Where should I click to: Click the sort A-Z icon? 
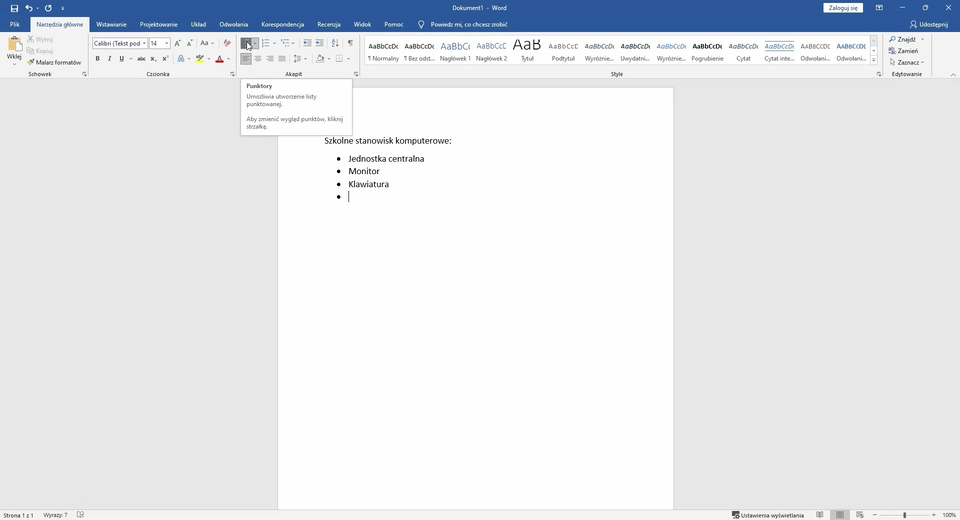[335, 43]
